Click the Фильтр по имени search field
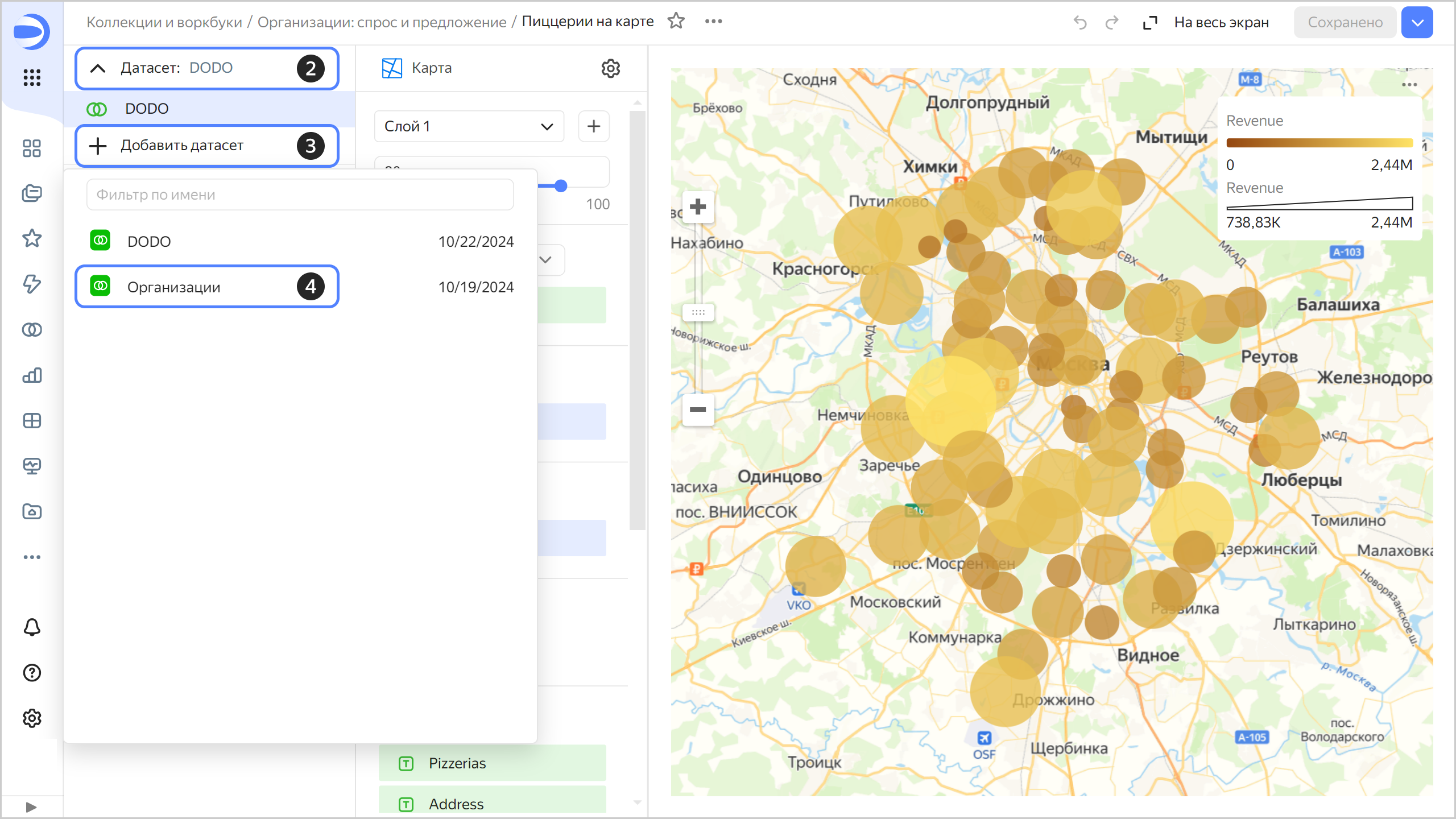This screenshot has width=1456, height=819. pyautogui.click(x=300, y=195)
